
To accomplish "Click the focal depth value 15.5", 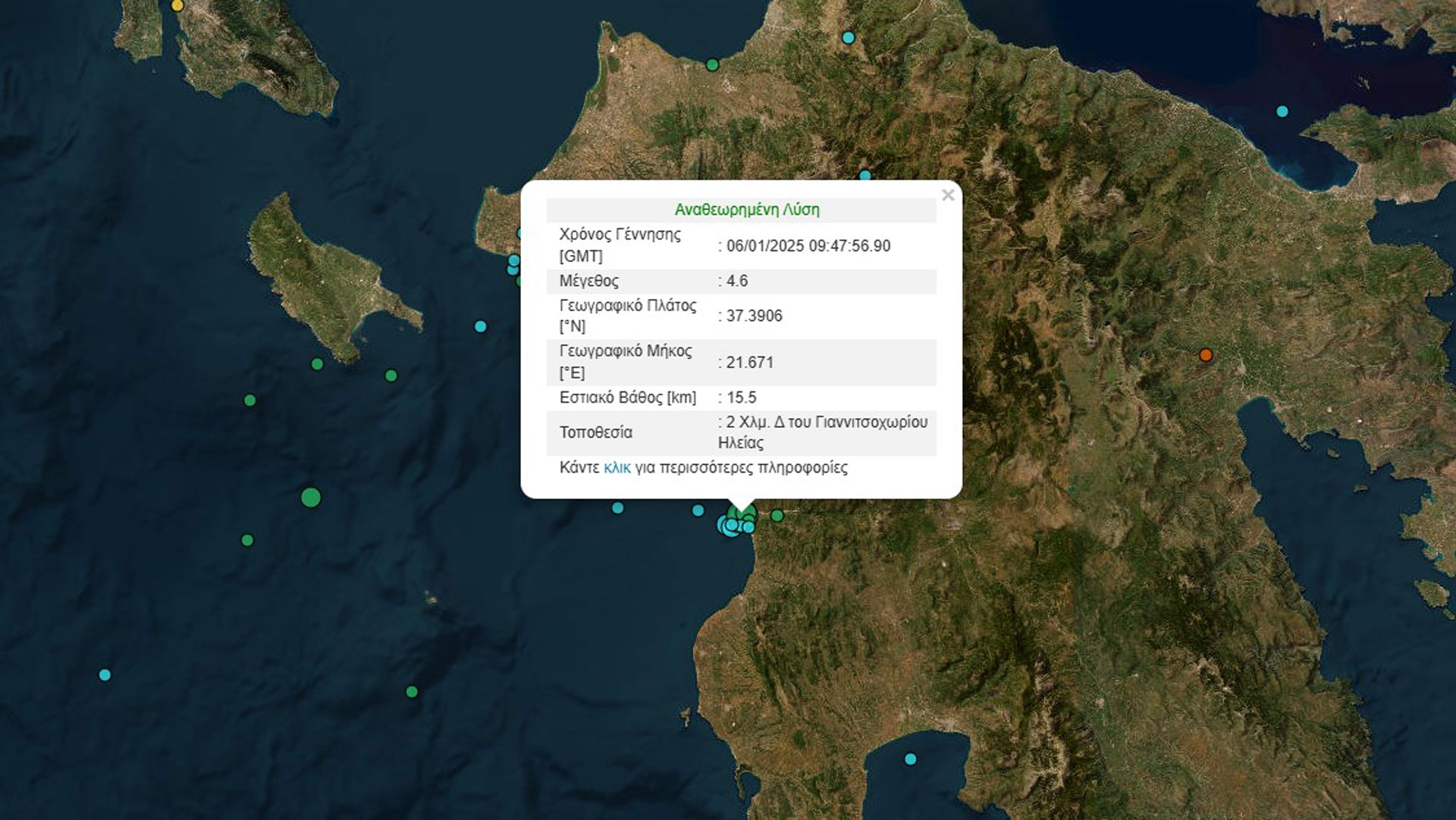I will (742, 397).
